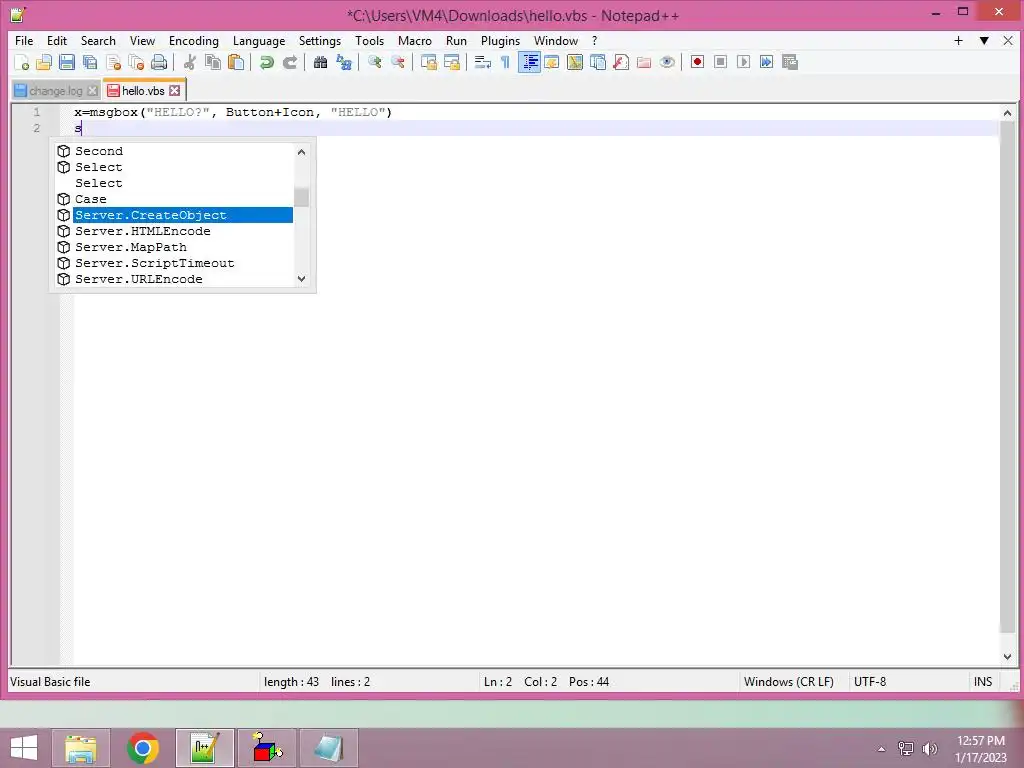Open a file using the Open folder icon
This screenshot has width=1024, height=768.
[x=44, y=62]
